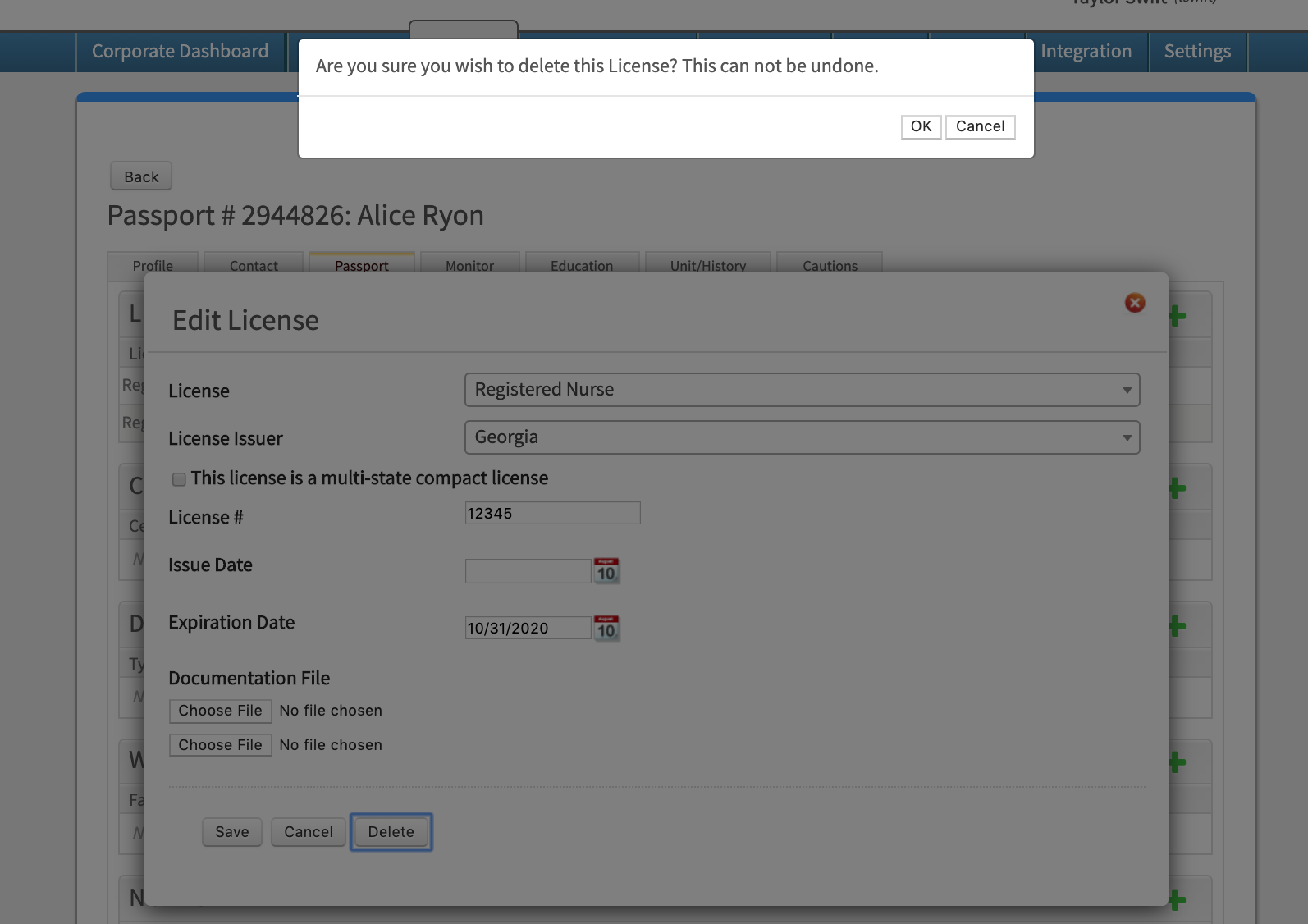The width and height of the screenshot is (1308, 924).
Task: Cancel the delete confirmation dialog
Action: [x=980, y=126]
